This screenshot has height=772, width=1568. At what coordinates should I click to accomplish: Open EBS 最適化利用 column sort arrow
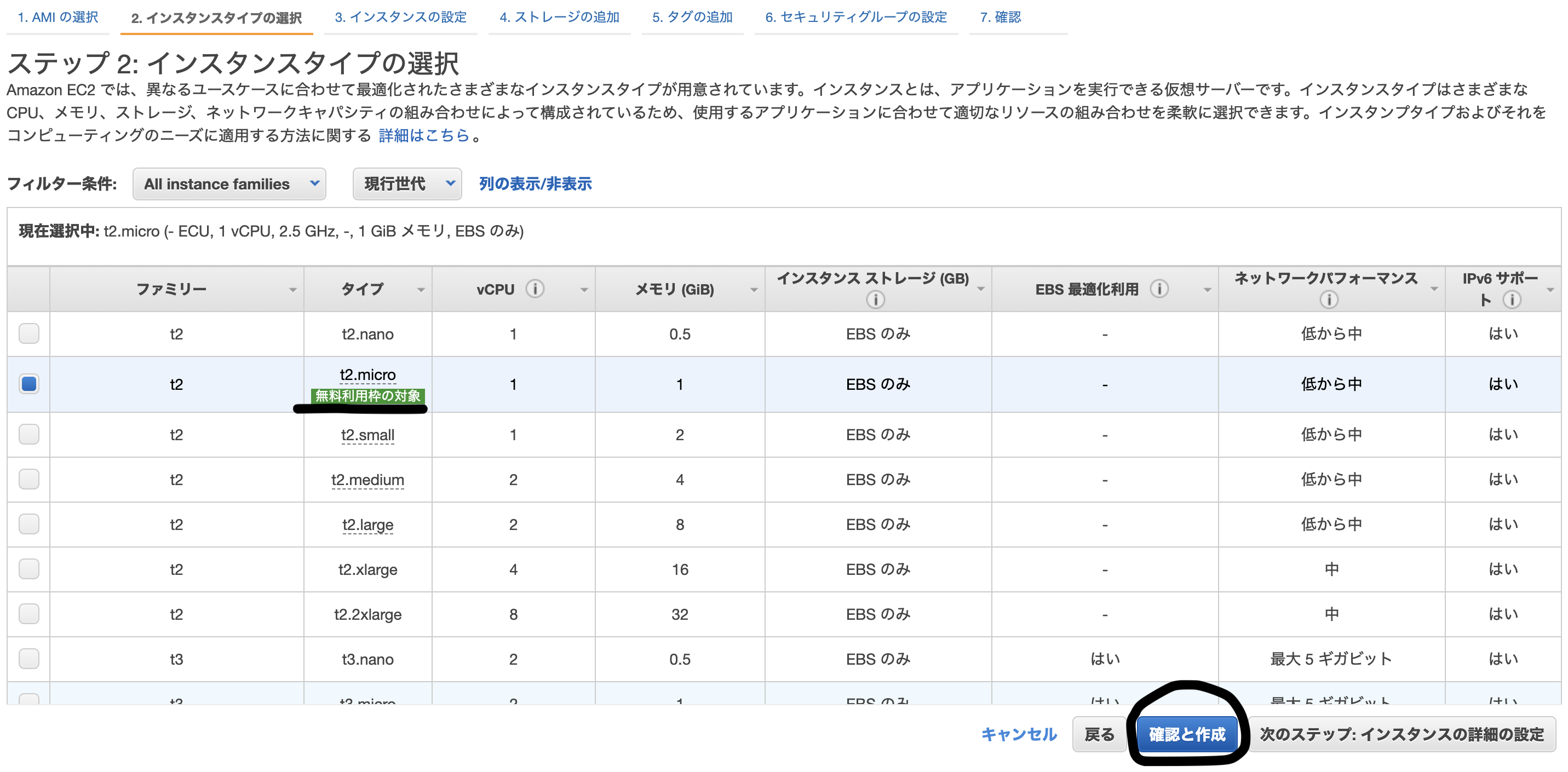[x=1208, y=290]
